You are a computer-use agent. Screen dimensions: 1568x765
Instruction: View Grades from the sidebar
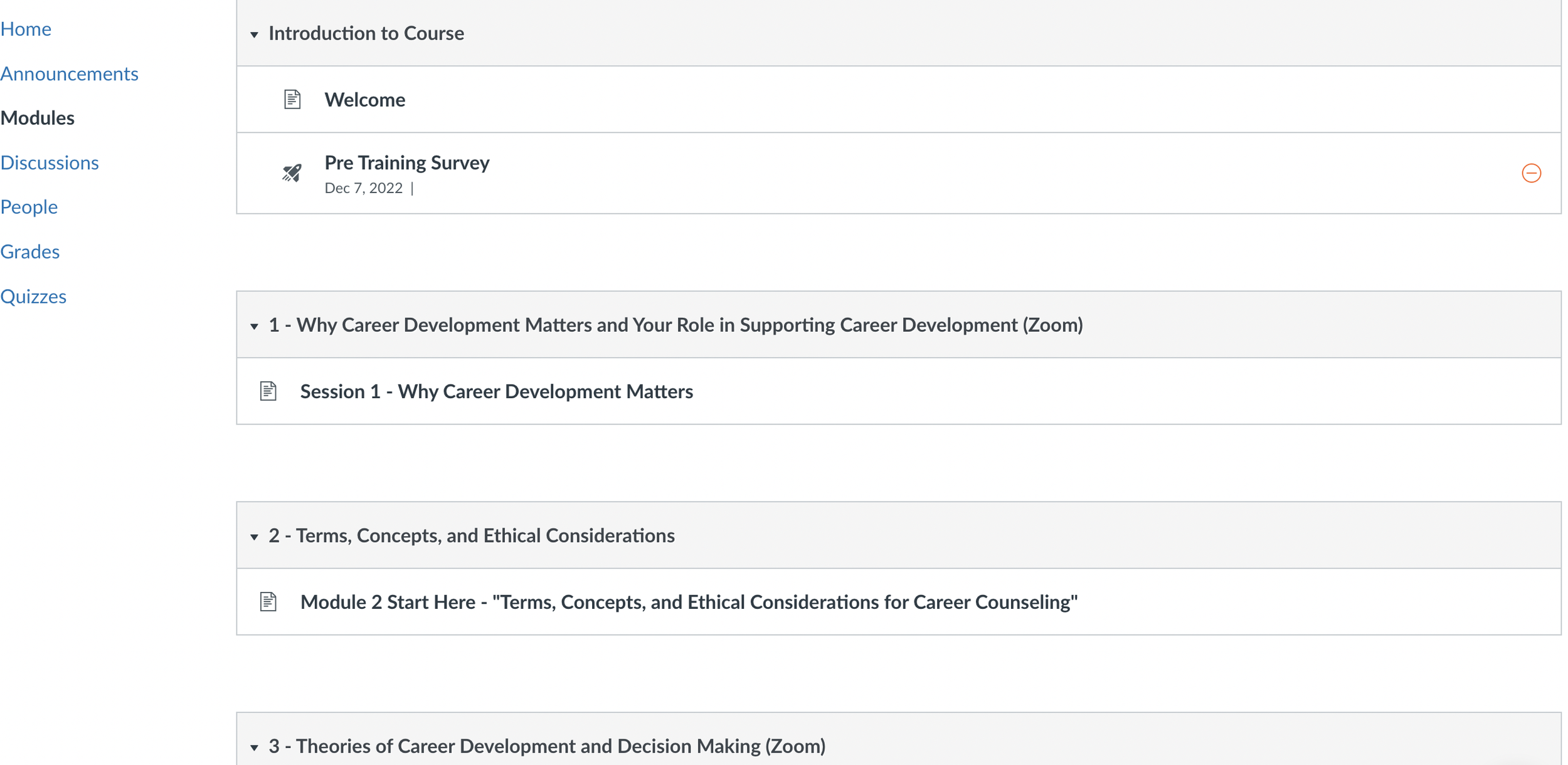coord(30,251)
